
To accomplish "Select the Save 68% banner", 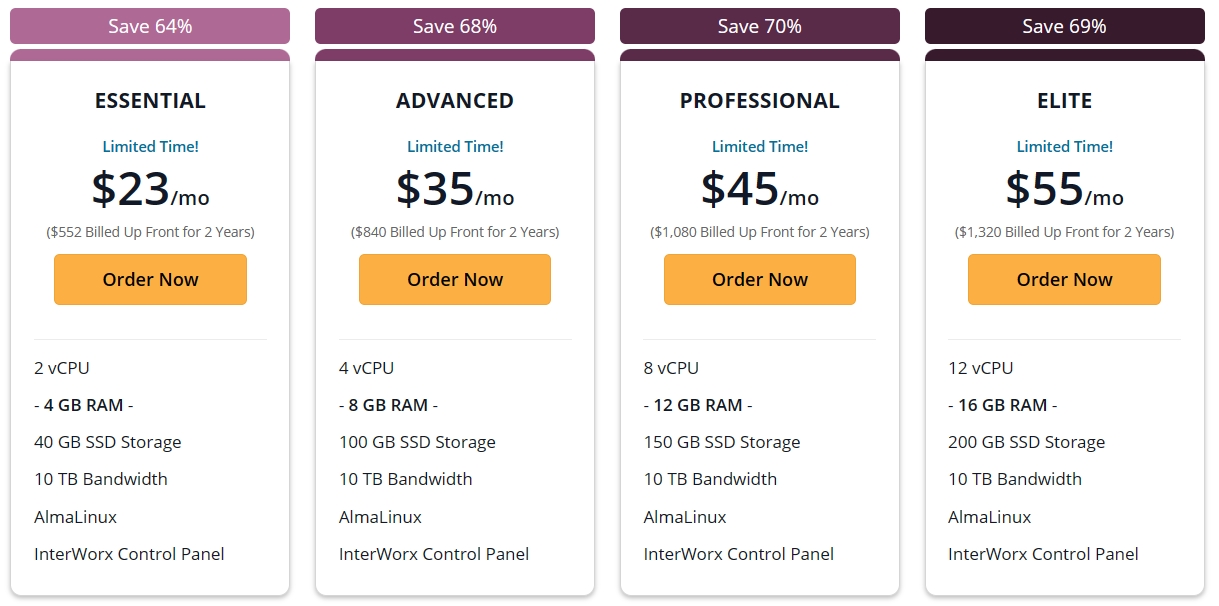I will pos(455,27).
